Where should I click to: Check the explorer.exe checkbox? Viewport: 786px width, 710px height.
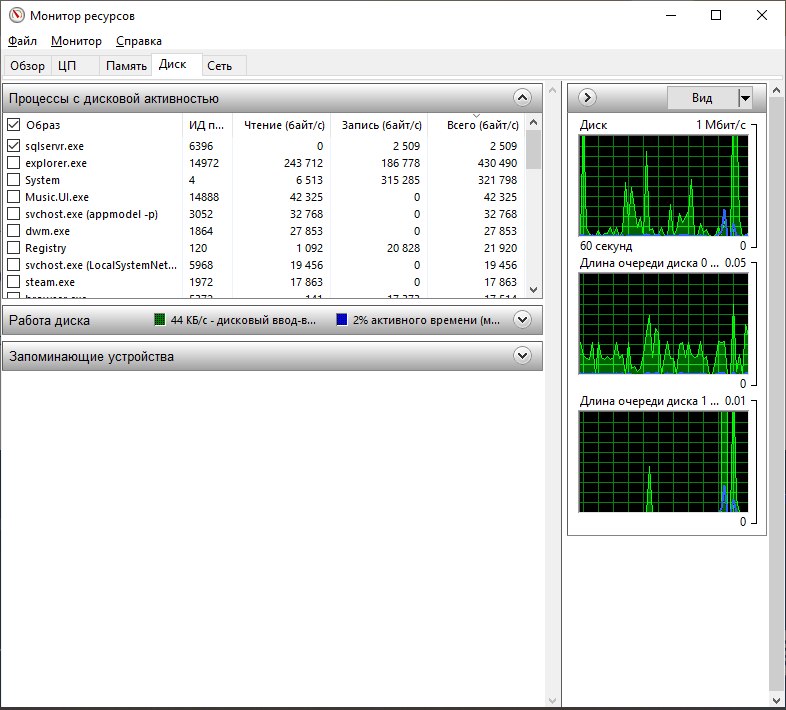pos(14,162)
